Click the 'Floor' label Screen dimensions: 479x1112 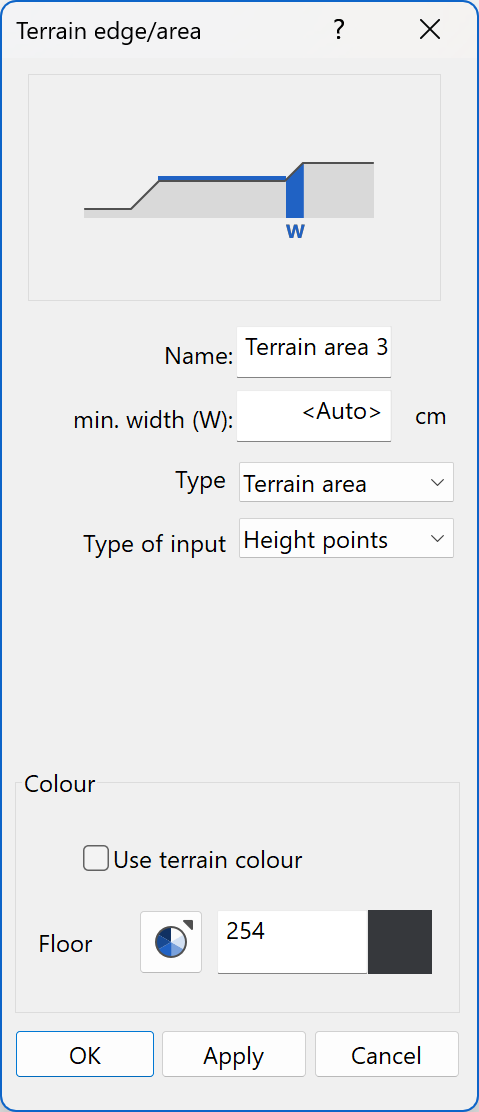[65, 944]
